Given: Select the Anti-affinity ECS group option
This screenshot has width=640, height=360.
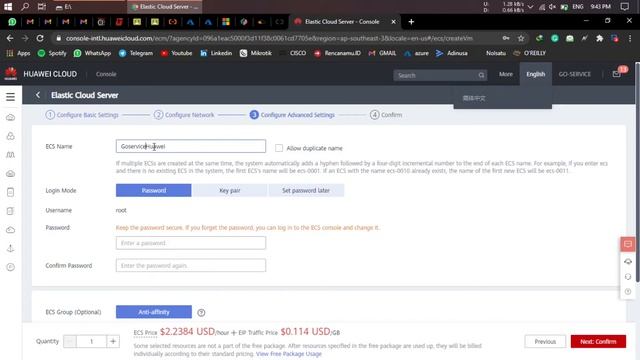Looking at the screenshot, I should 154,312.
